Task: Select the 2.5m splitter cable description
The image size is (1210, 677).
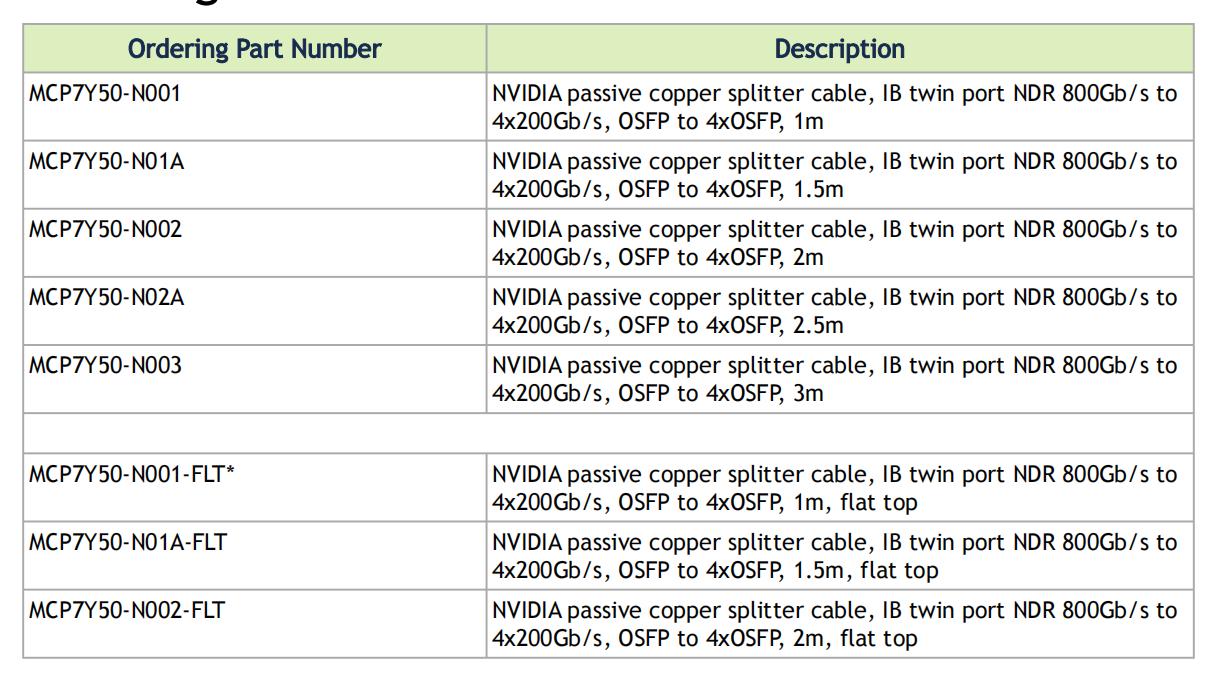Action: 834,312
